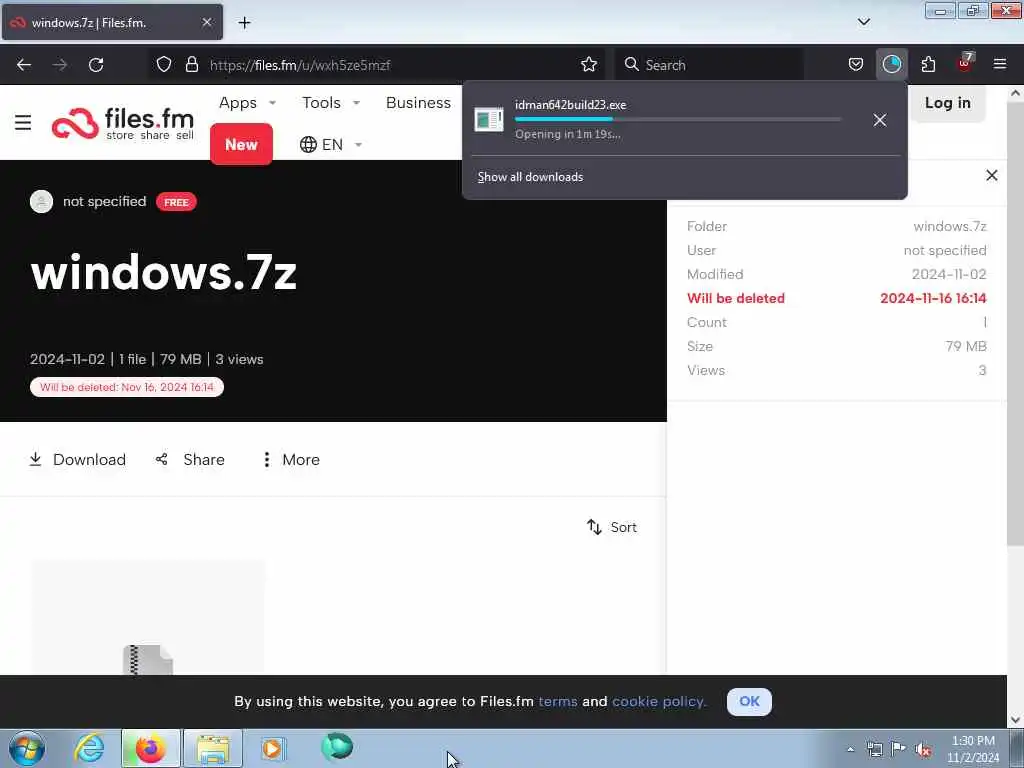The width and height of the screenshot is (1024, 768).
Task: Click the download progress bar
Action: 677,120
